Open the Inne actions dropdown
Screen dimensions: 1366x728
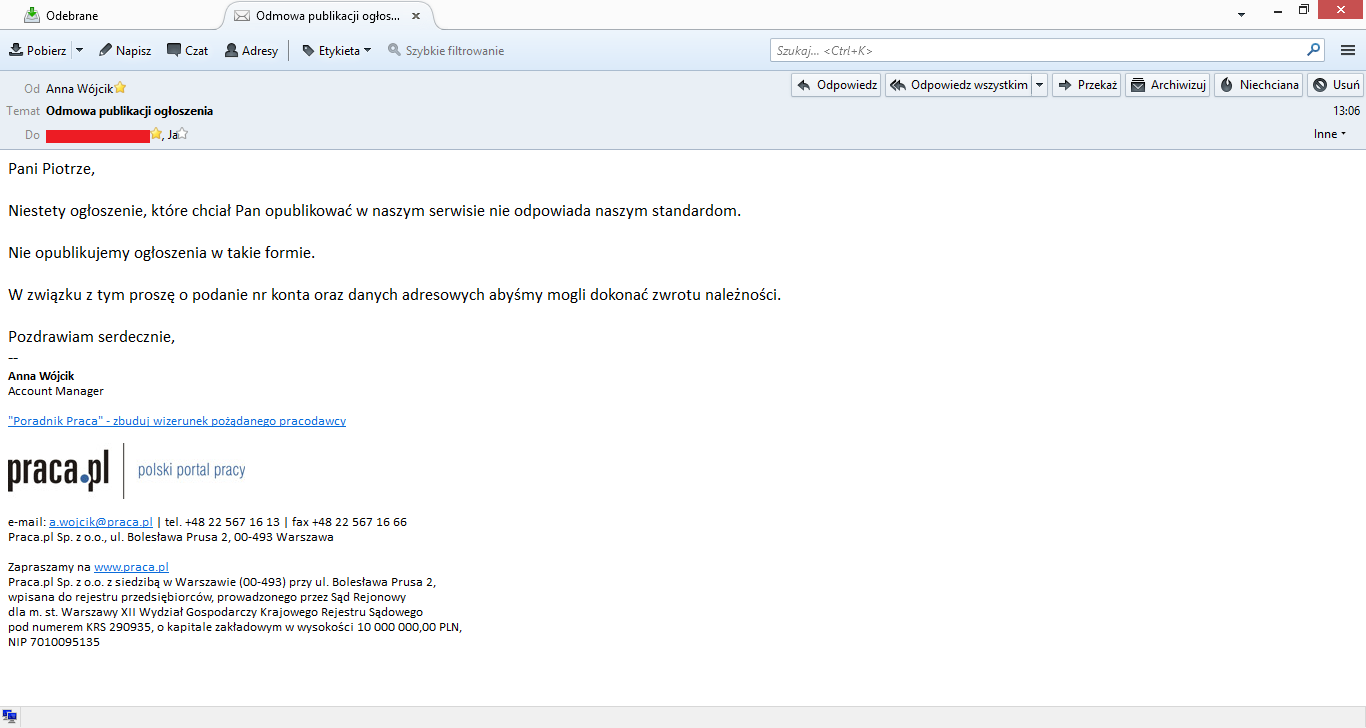point(1329,134)
